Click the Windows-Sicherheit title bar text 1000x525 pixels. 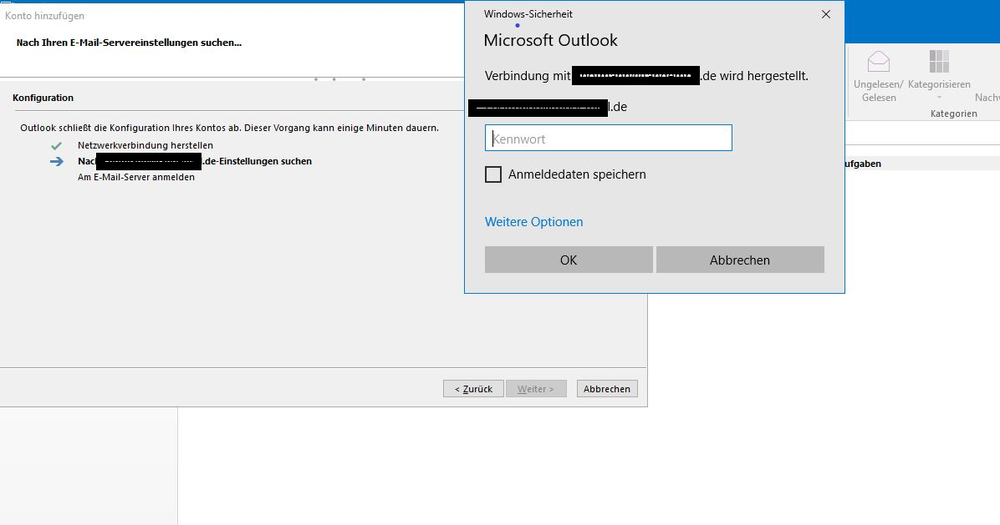(528, 14)
